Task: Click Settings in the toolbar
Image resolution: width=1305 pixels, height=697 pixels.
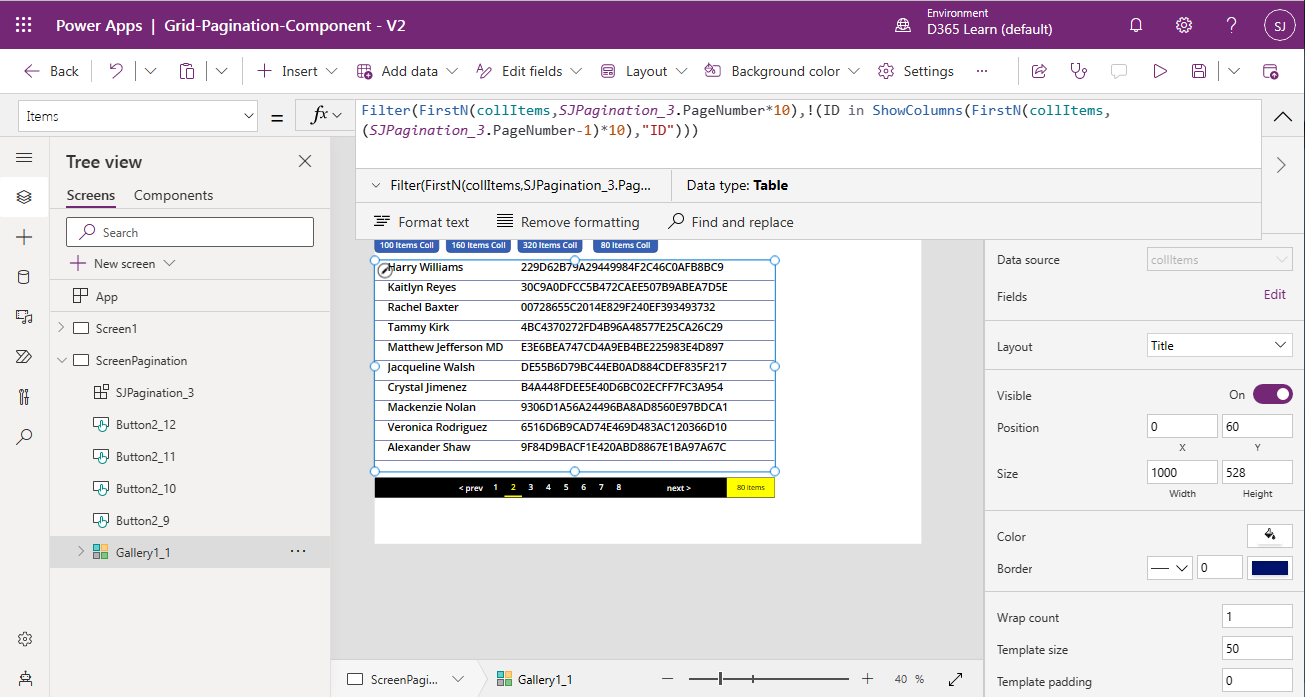Action: click(x=916, y=71)
